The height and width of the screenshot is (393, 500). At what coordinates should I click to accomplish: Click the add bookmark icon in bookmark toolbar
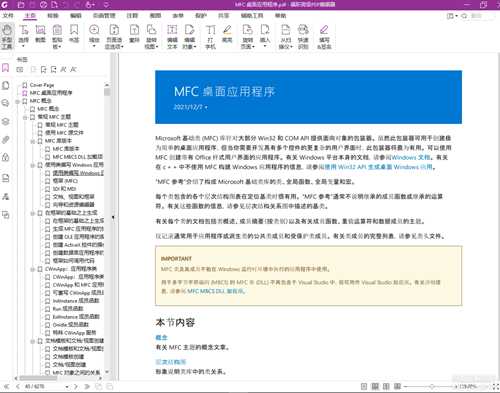click(x=44, y=69)
